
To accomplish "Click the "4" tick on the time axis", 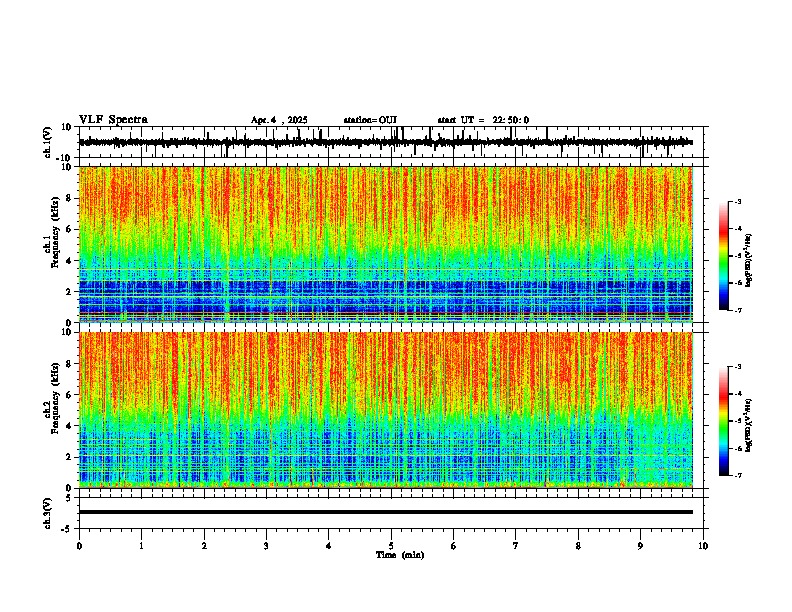I will click(329, 546).
